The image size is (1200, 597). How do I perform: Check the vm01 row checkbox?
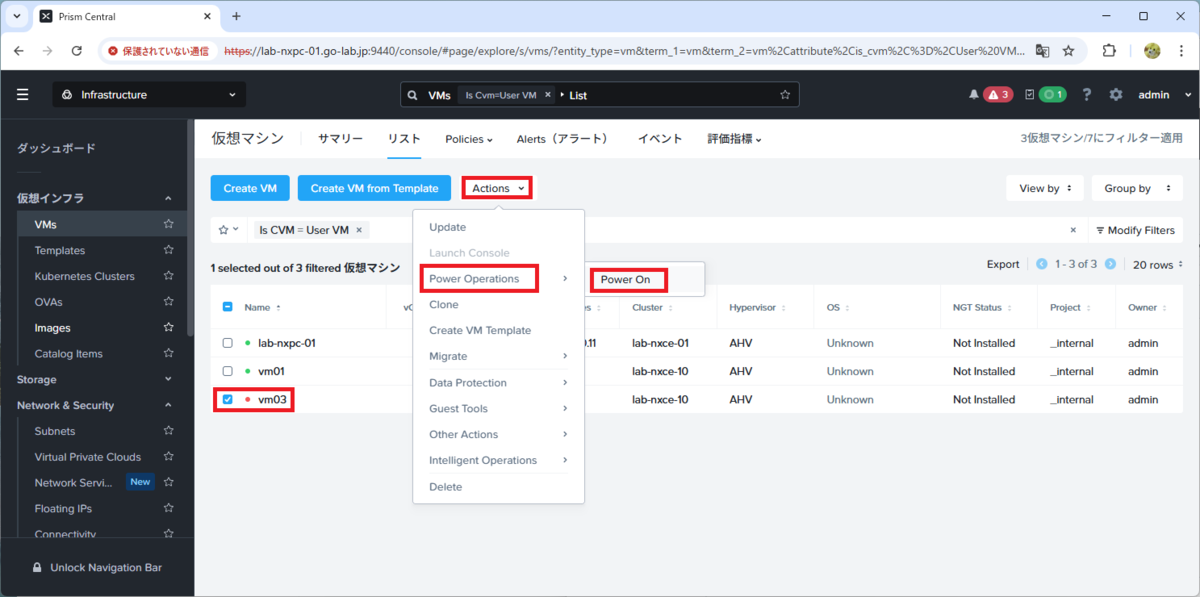pos(227,371)
